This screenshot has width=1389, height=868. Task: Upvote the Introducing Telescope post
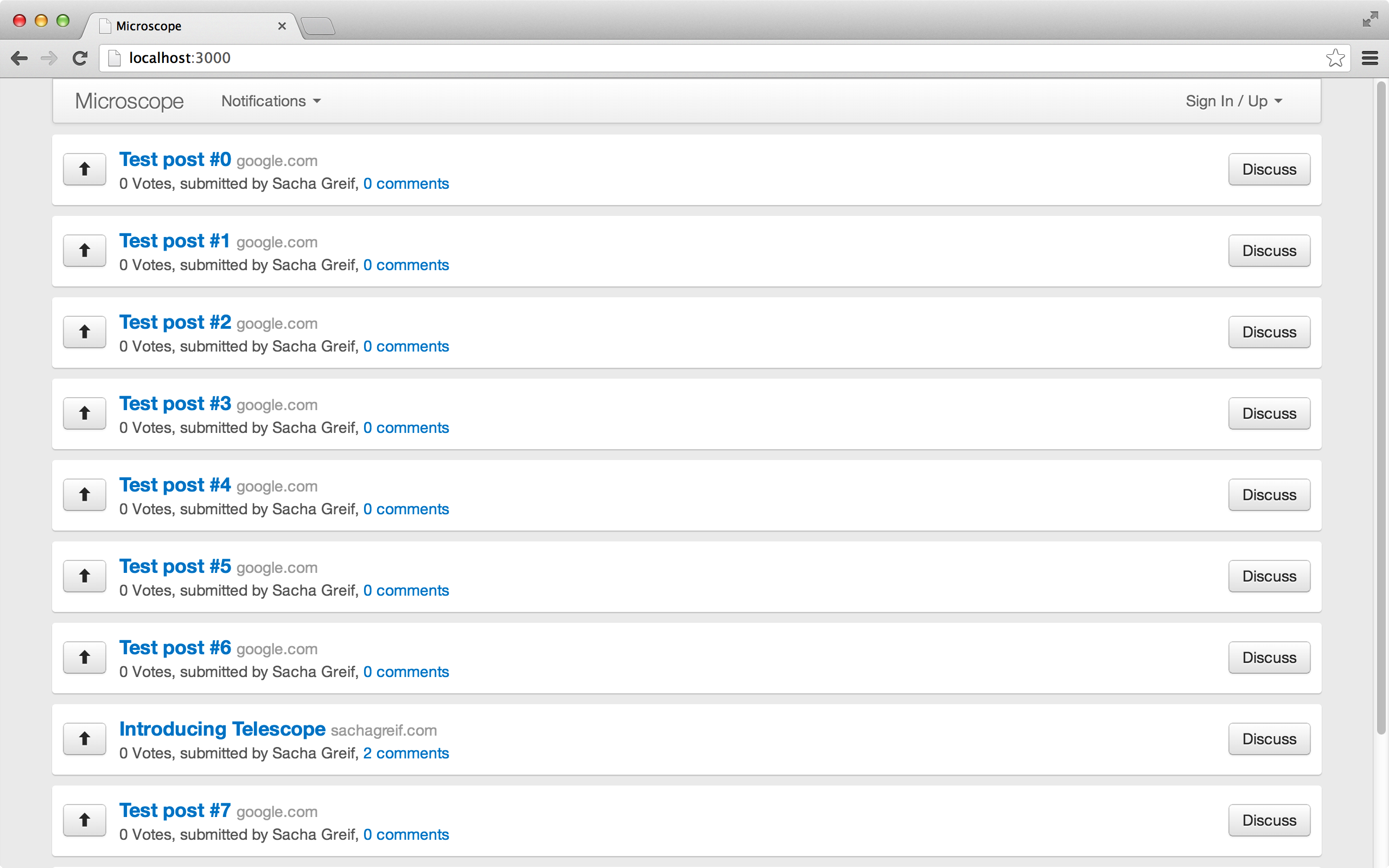coord(85,739)
